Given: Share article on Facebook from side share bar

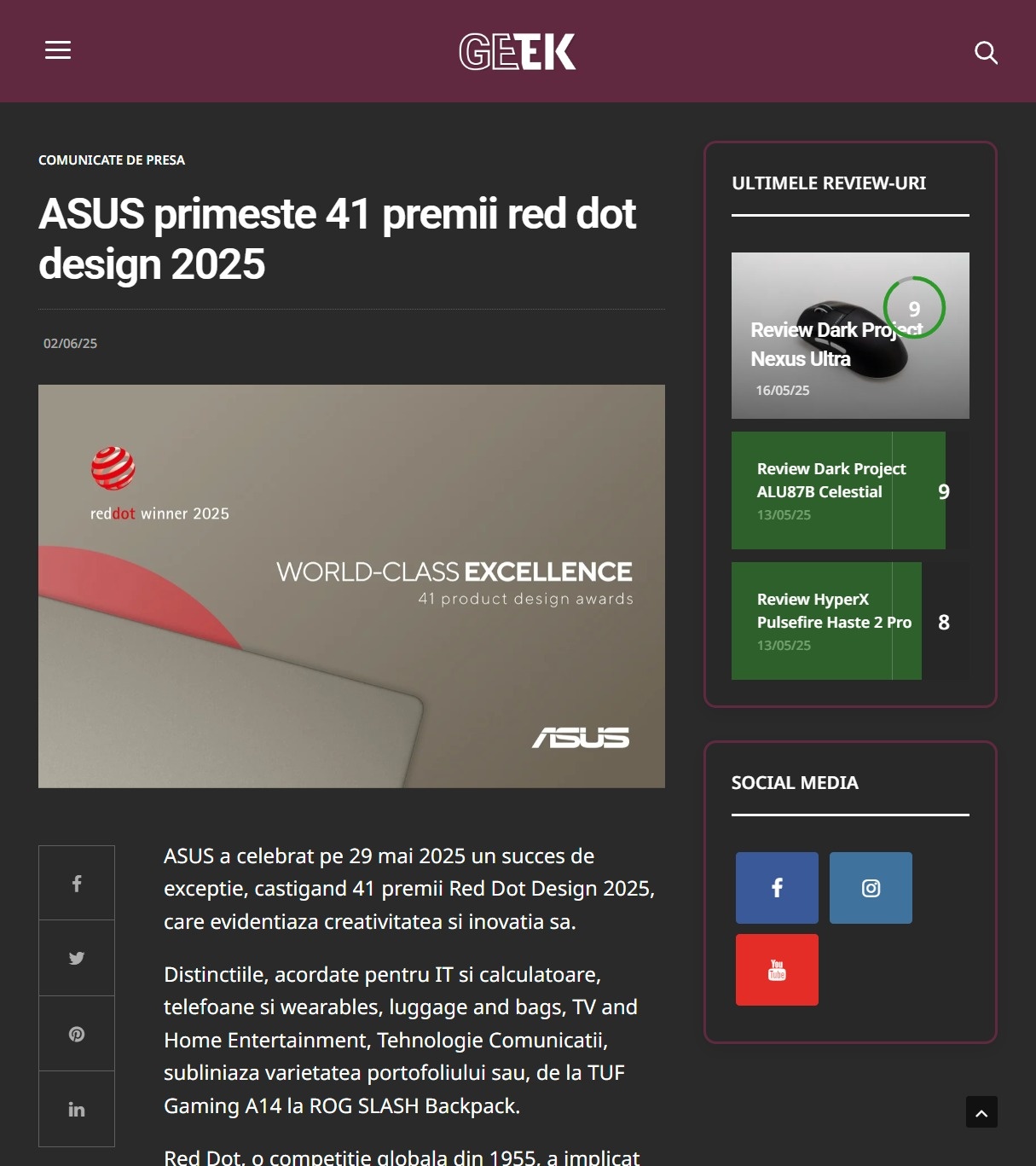Looking at the screenshot, I should click(77, 883).
